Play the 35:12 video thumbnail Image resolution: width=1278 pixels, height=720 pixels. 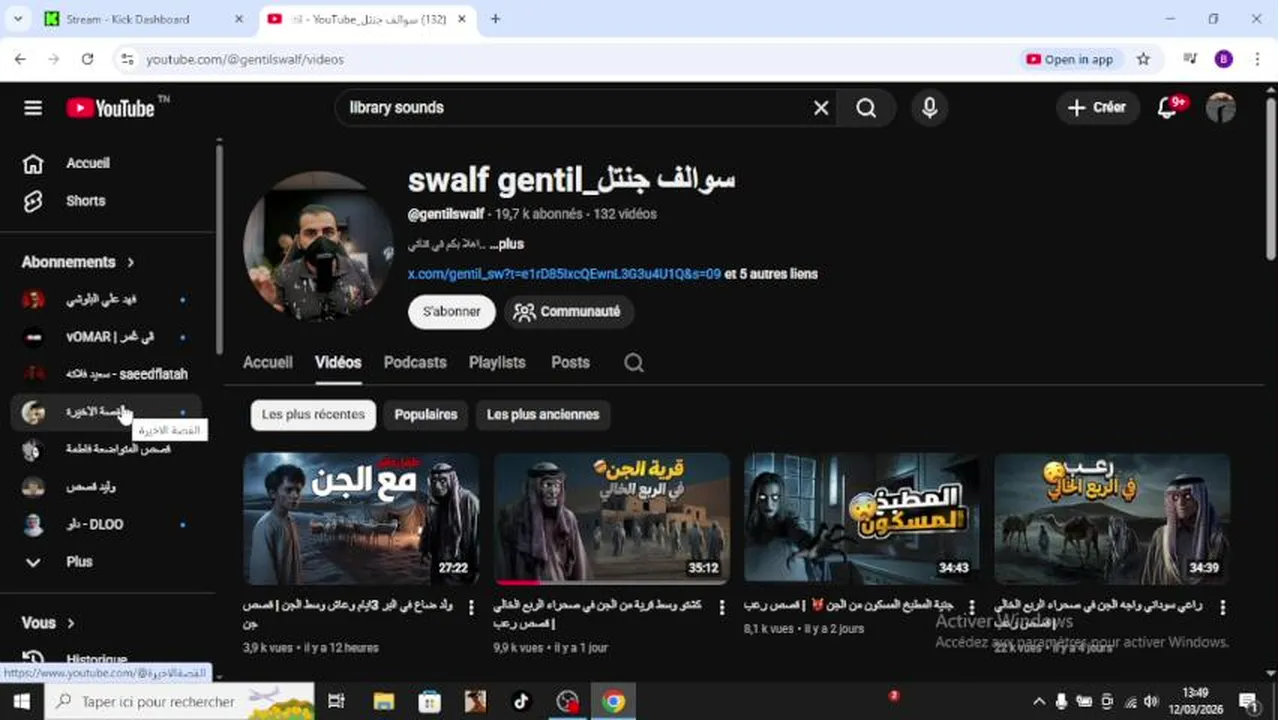click(611, 518)
